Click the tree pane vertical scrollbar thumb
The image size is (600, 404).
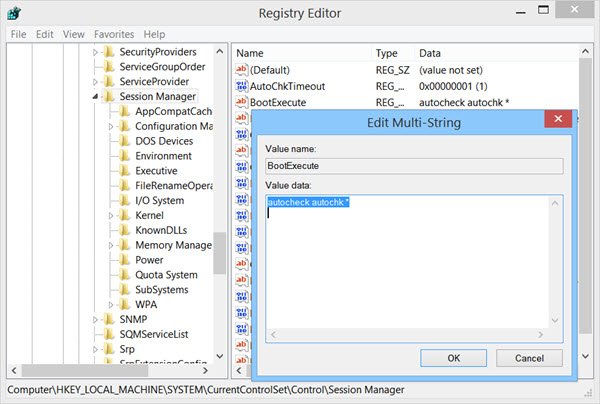(x=220, y=253)
